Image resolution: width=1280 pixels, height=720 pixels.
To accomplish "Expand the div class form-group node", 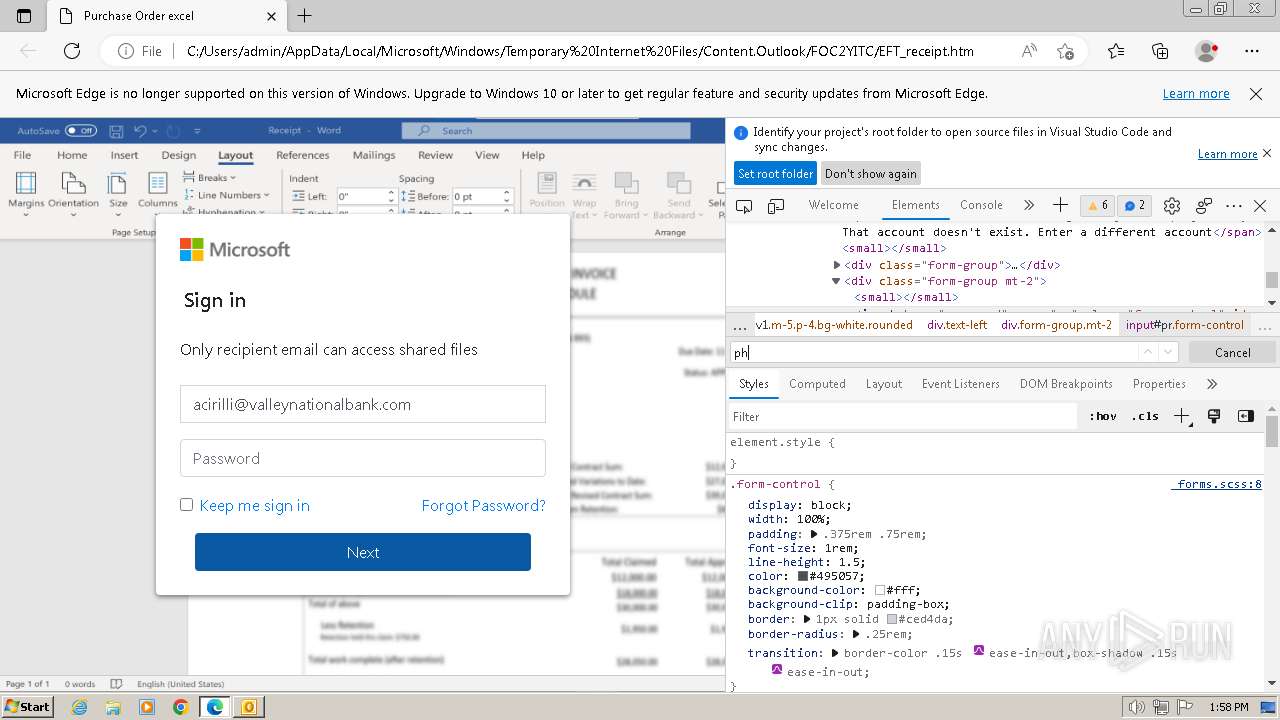I will pos(837,265).
